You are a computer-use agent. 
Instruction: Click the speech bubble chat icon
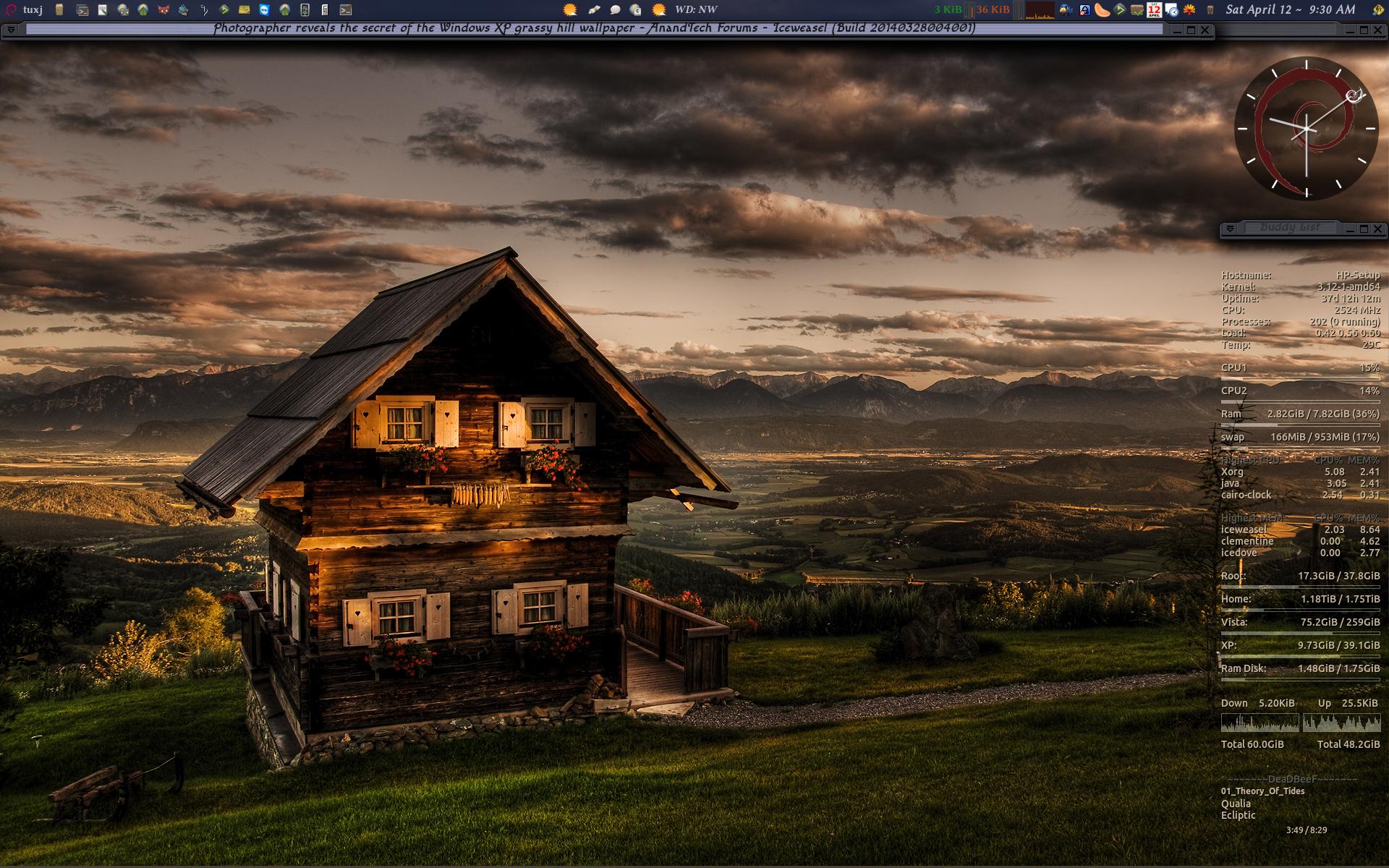(615, 9)
